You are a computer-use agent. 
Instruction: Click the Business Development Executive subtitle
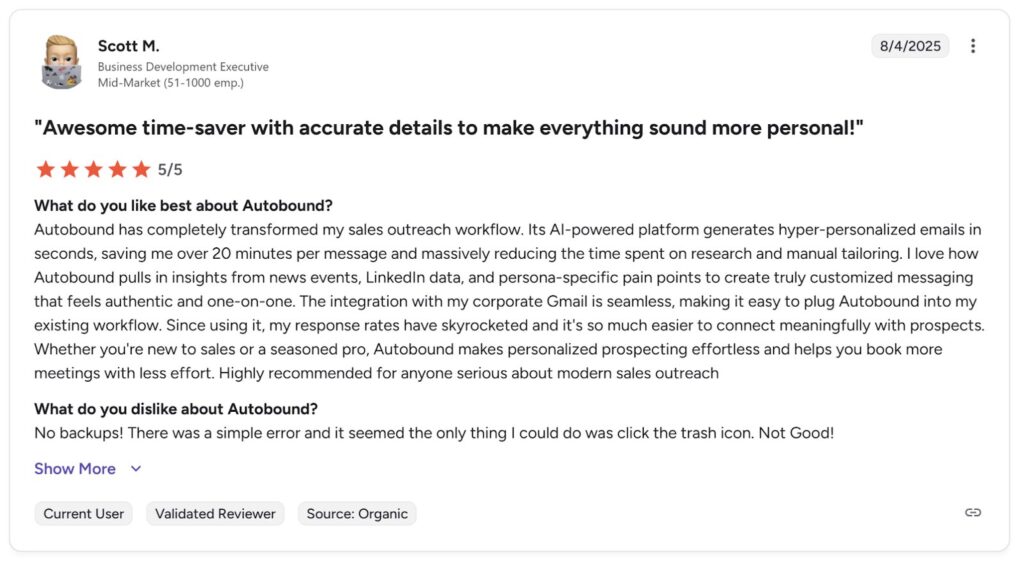pyautogui.click(x=183, y=67)
